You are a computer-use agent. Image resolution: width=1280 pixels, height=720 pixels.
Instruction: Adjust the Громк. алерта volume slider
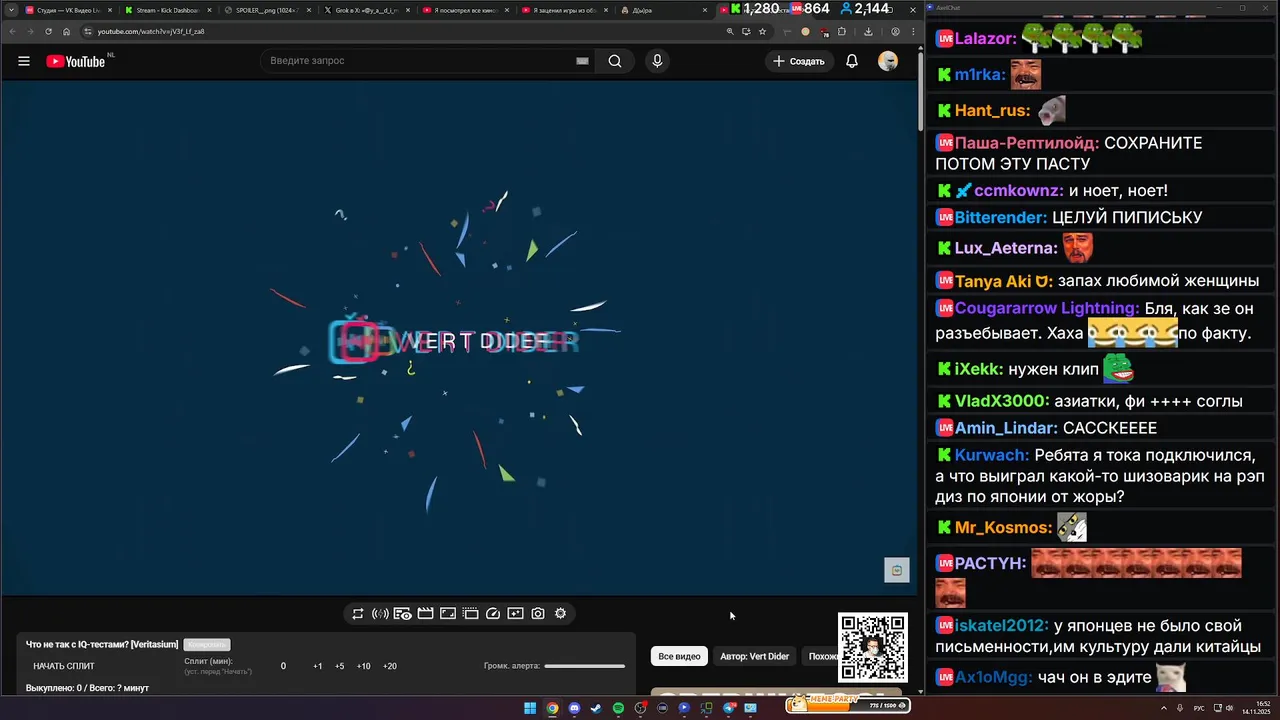(x=585, y=666)
